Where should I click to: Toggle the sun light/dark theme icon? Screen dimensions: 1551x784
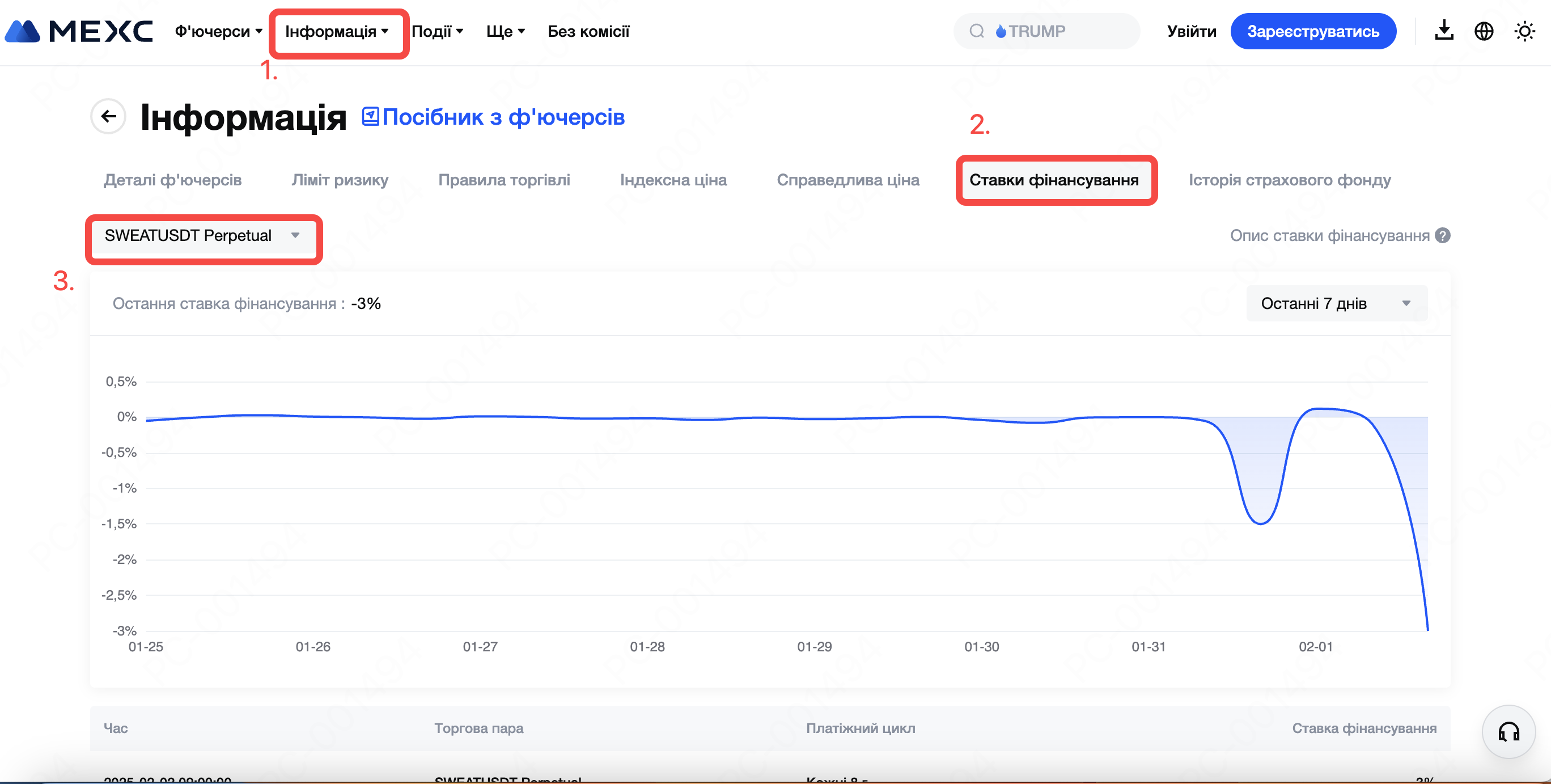[x=1524, y=31]
